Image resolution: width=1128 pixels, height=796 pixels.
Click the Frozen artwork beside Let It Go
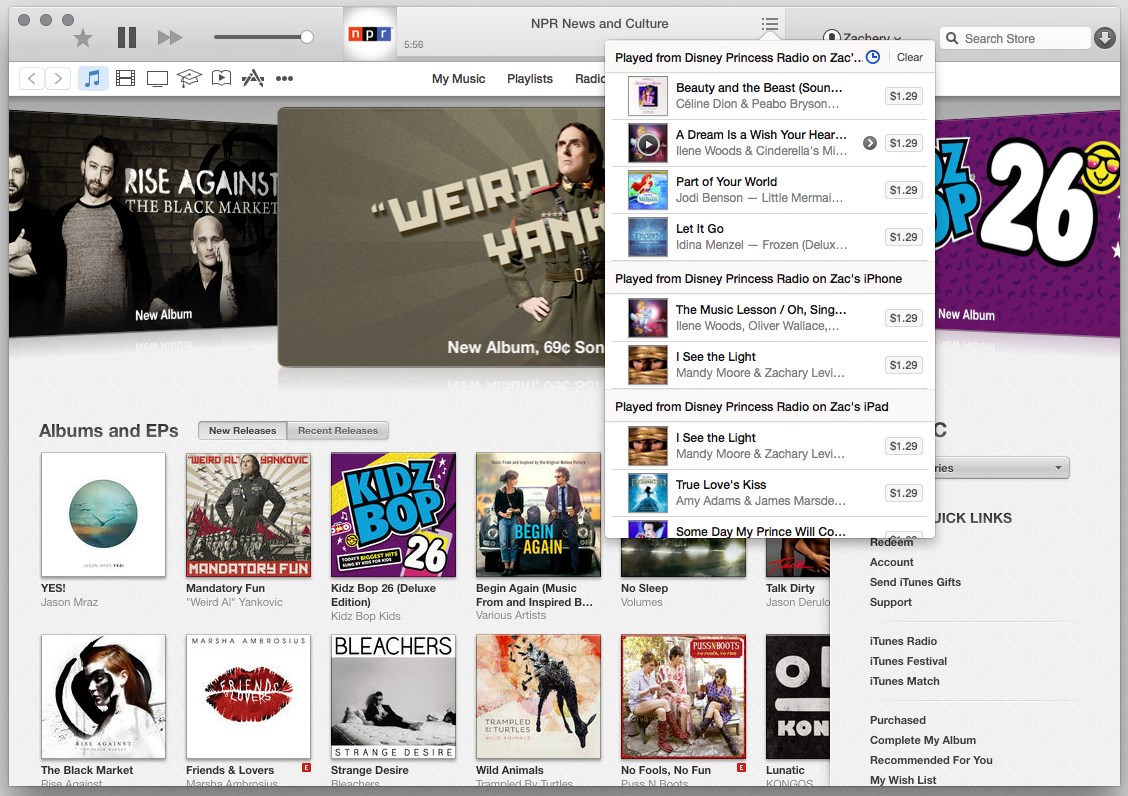click(x=647, y=237)
